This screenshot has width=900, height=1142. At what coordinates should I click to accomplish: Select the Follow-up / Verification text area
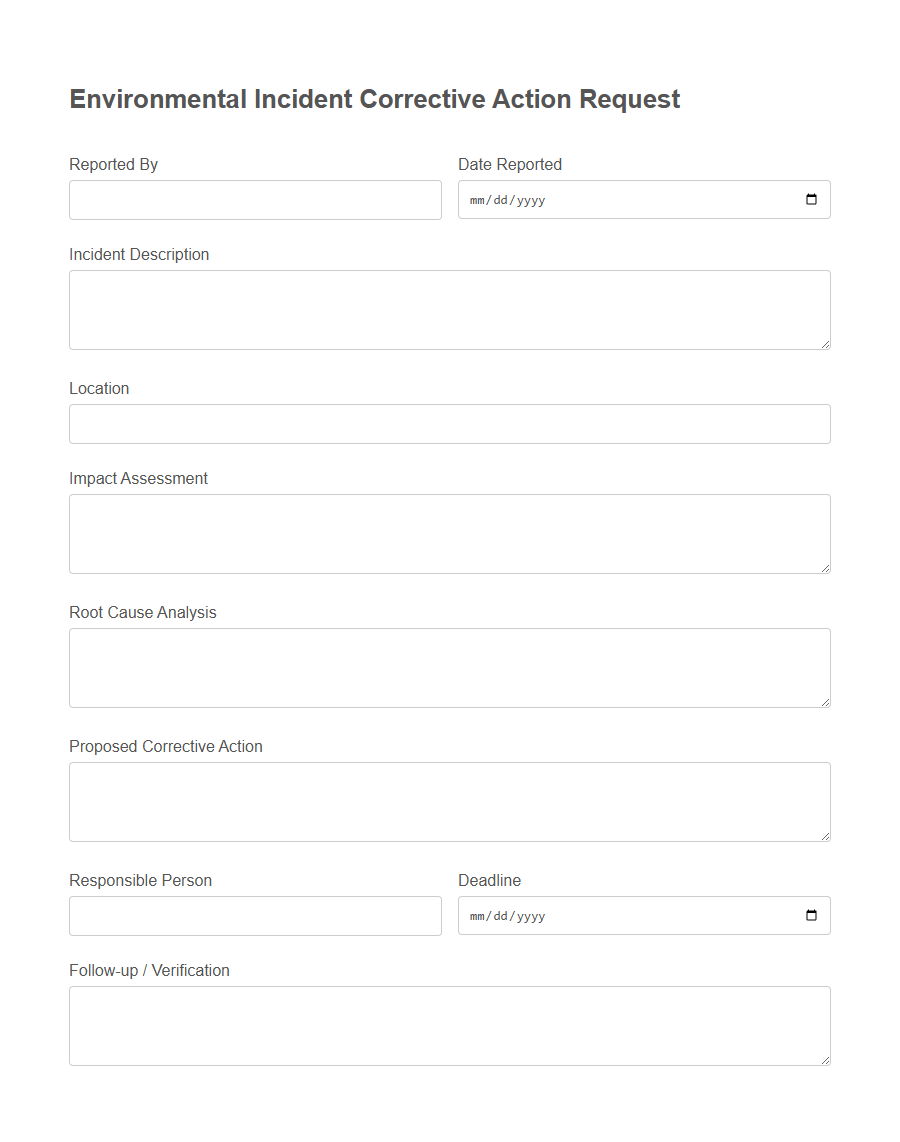449,1025
